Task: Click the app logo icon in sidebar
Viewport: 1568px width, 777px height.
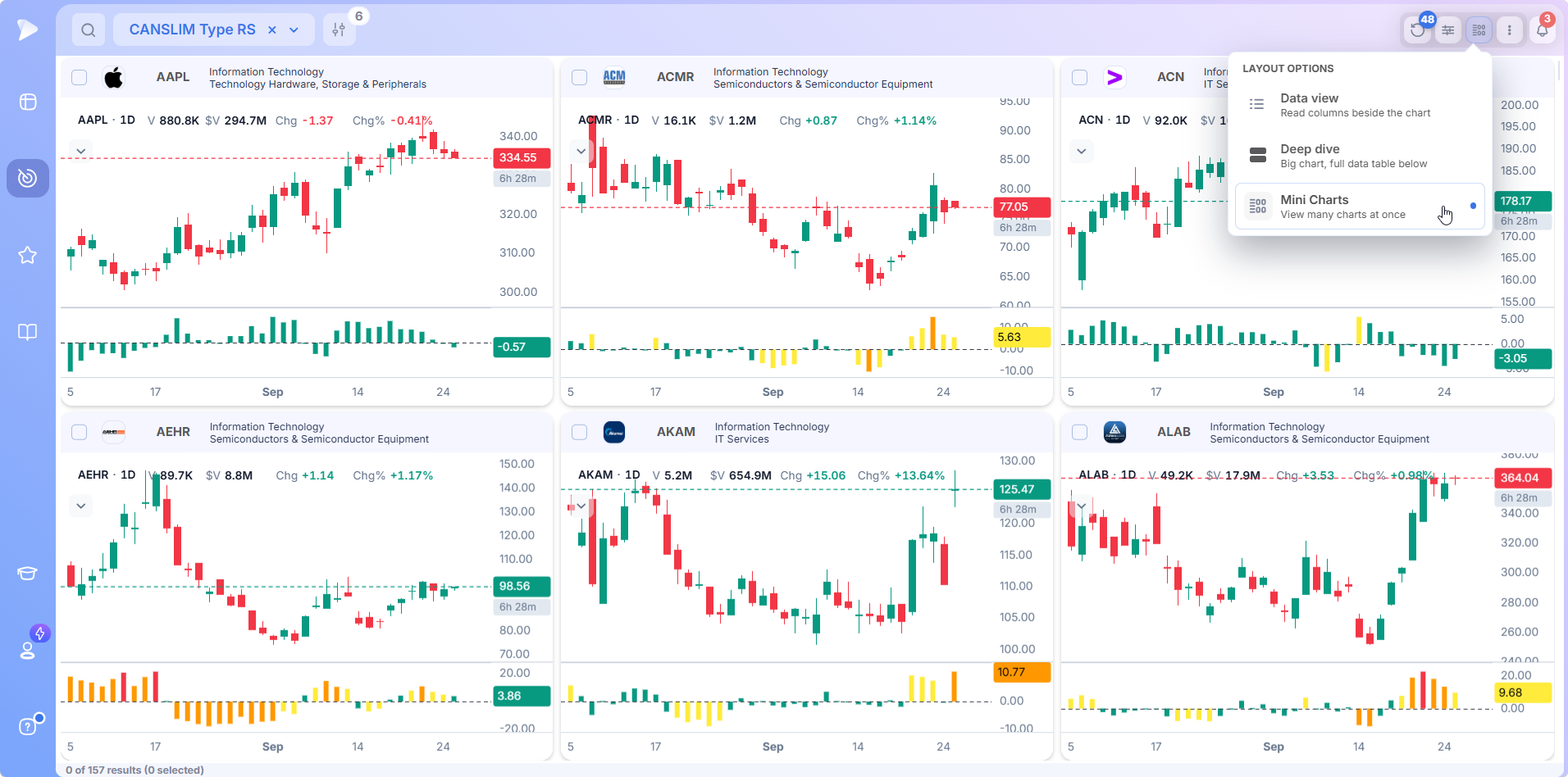Action: pyautogui.click(x=27, y=30)
